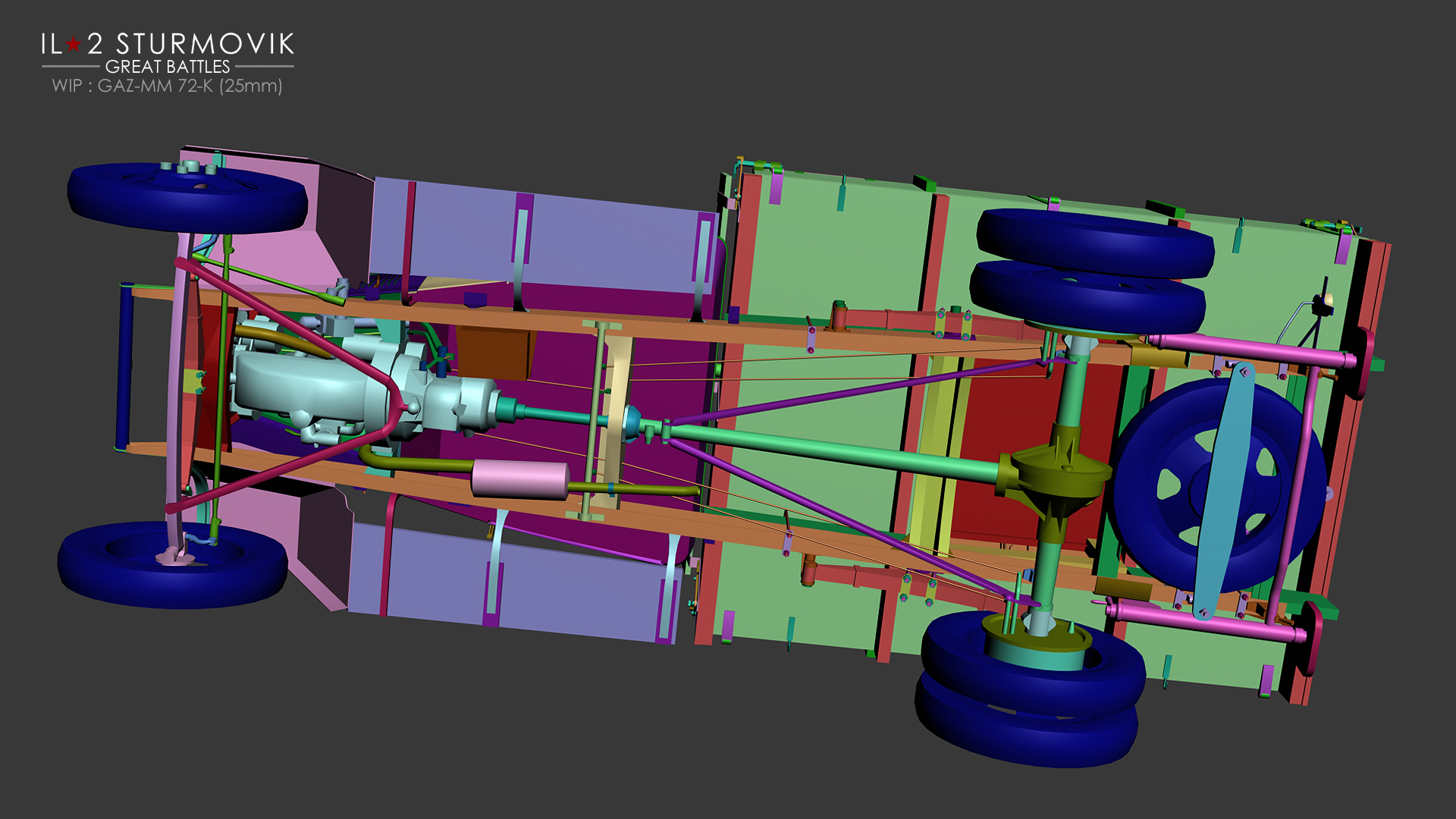Click the "IL 2 STURMOVIK" title text
1456x819 pixels.
point(168,44)
